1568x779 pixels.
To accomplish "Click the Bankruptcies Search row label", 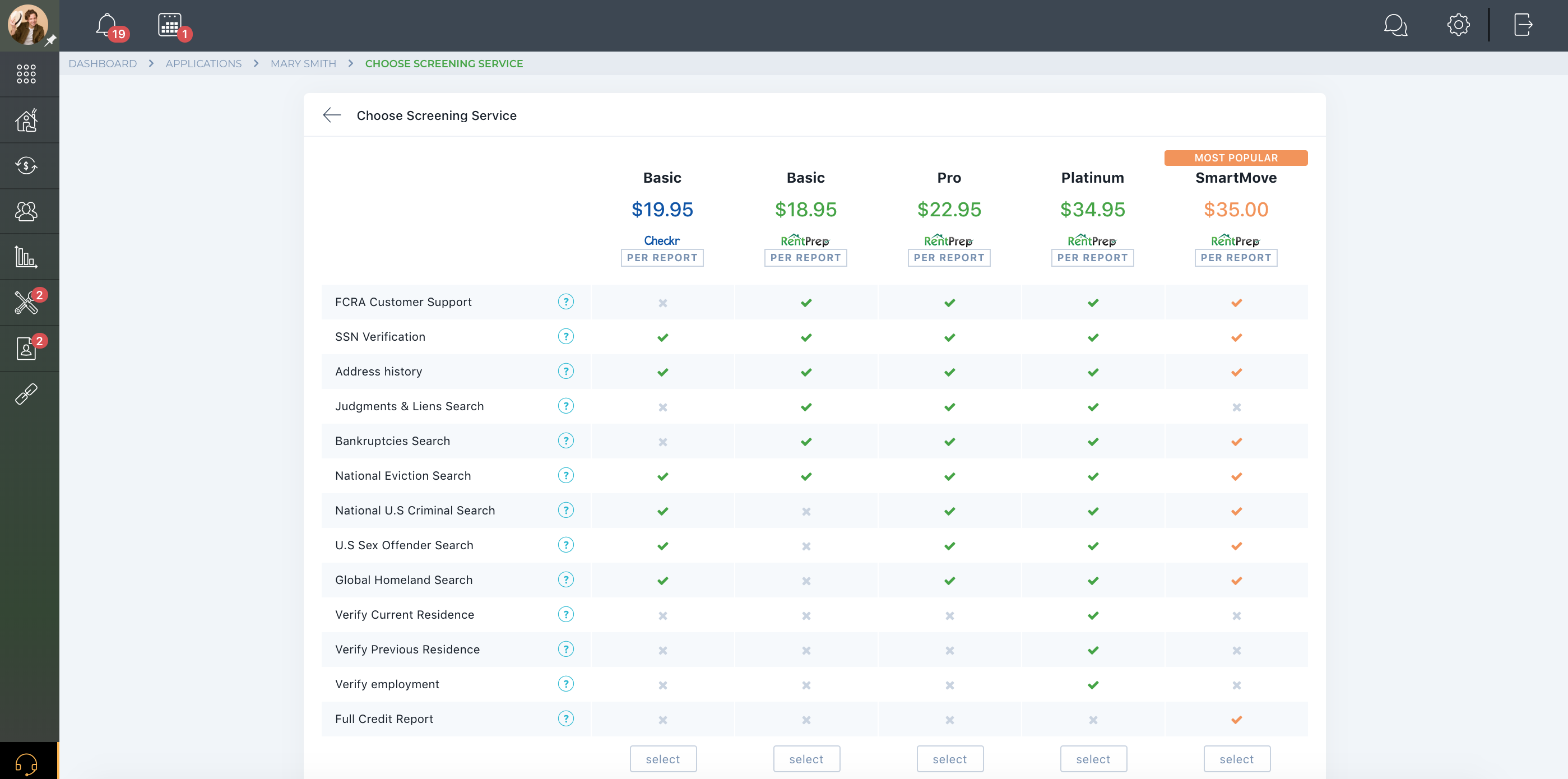I will (x=393, y=440).
